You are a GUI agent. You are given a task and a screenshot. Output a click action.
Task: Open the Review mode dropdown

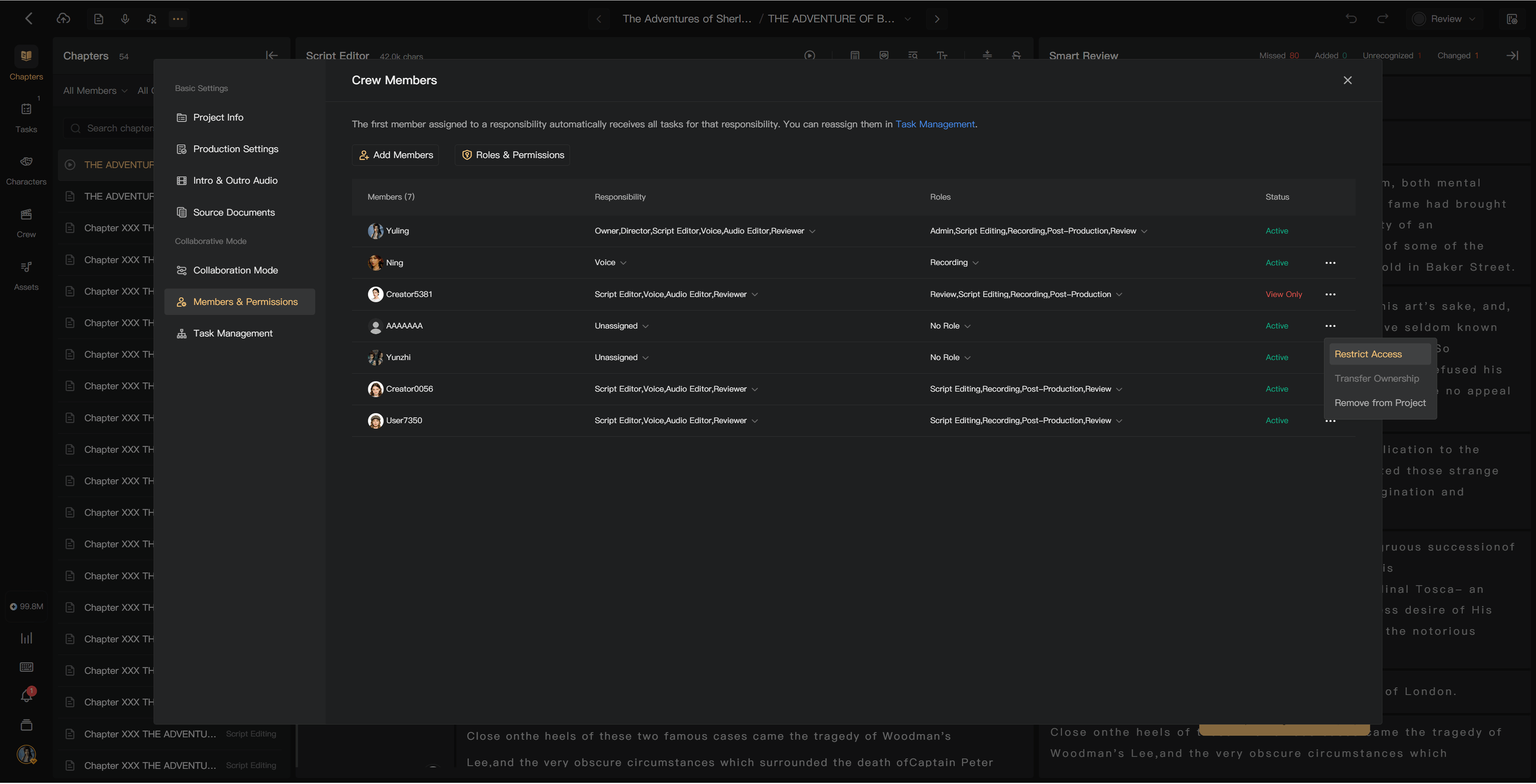pyautogui.click(x=1444, y=18)
